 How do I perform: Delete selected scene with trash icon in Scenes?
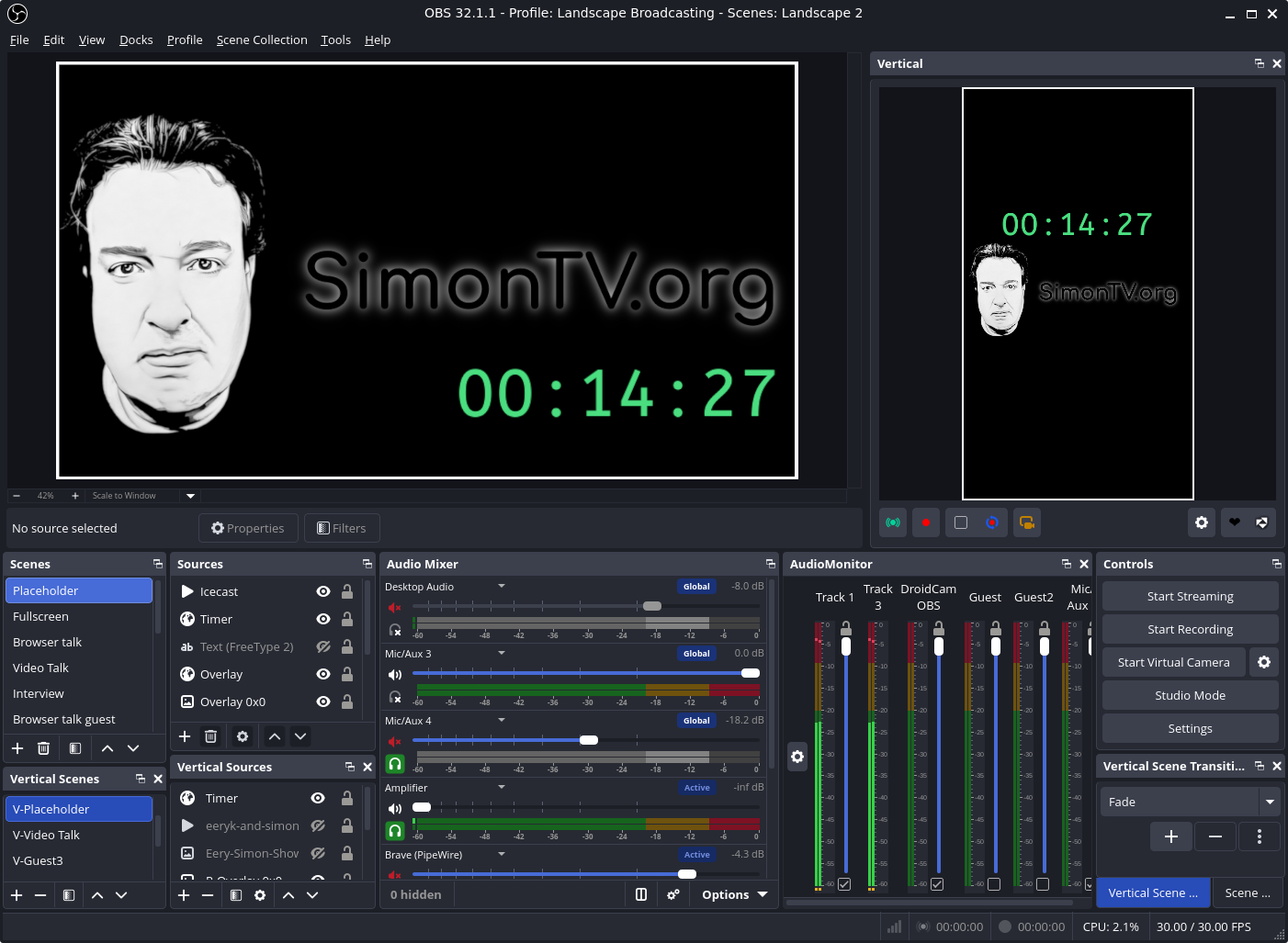pyautogui.click(x=43, y=748)
